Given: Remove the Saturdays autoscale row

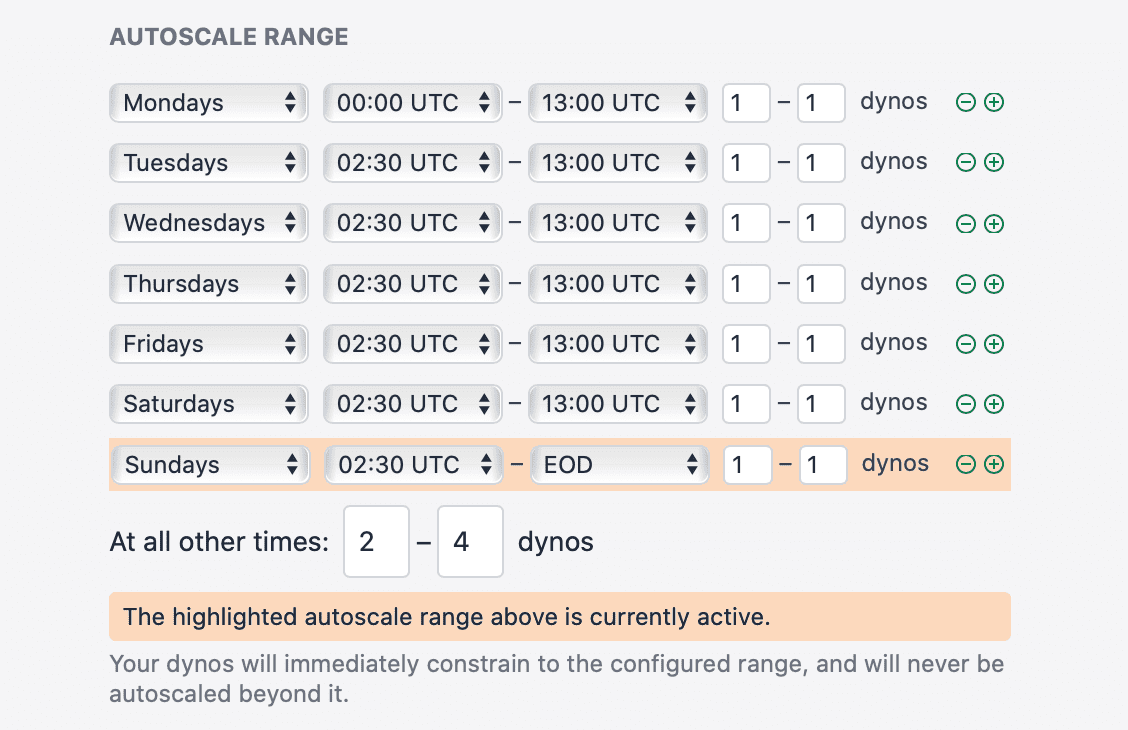Looking at the screenshot, I should tap(964, 403).
